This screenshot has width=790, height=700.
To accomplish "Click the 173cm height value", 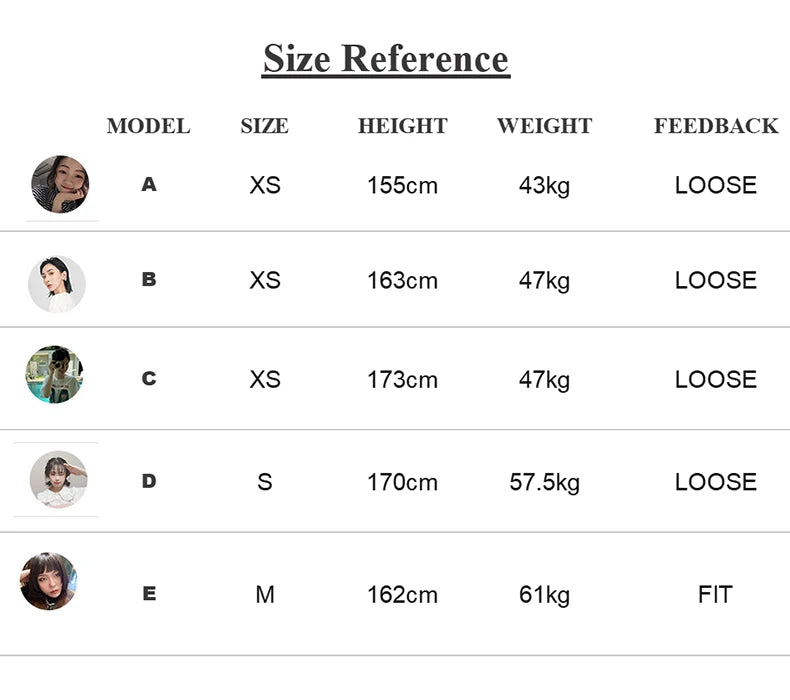I will tap(403, 380).
